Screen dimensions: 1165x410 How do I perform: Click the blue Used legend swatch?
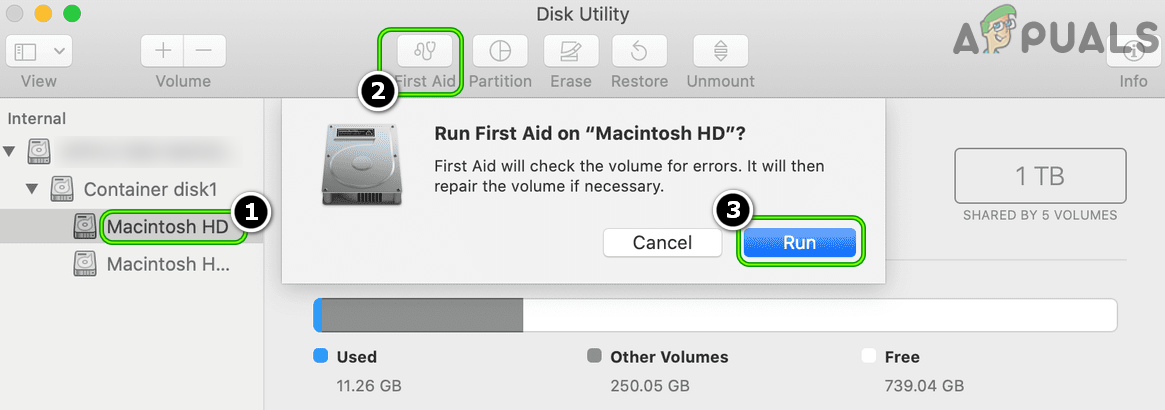[x=320, y=356]
